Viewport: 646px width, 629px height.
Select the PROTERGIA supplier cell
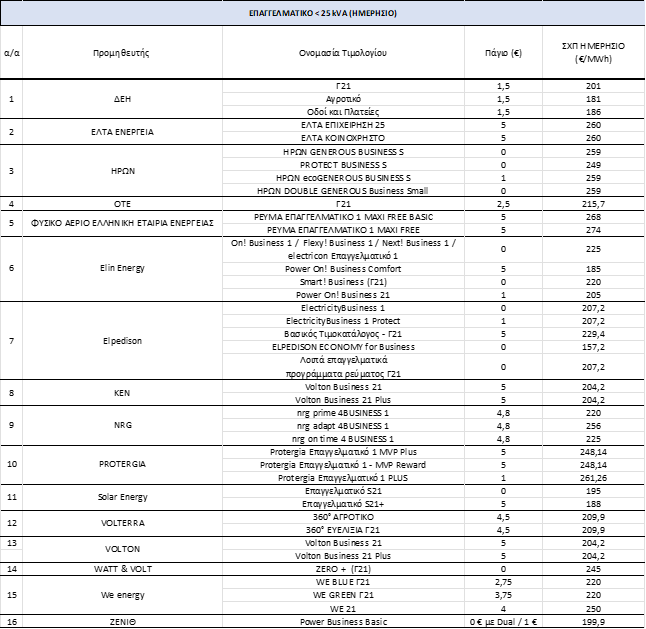point(122,464)
